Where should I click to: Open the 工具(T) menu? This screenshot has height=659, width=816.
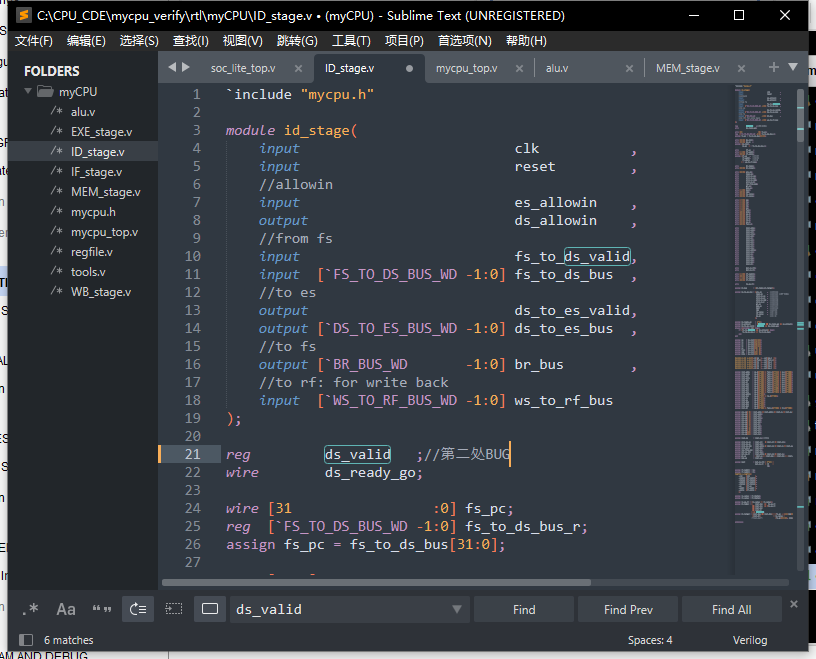click(x=351, y=41)
